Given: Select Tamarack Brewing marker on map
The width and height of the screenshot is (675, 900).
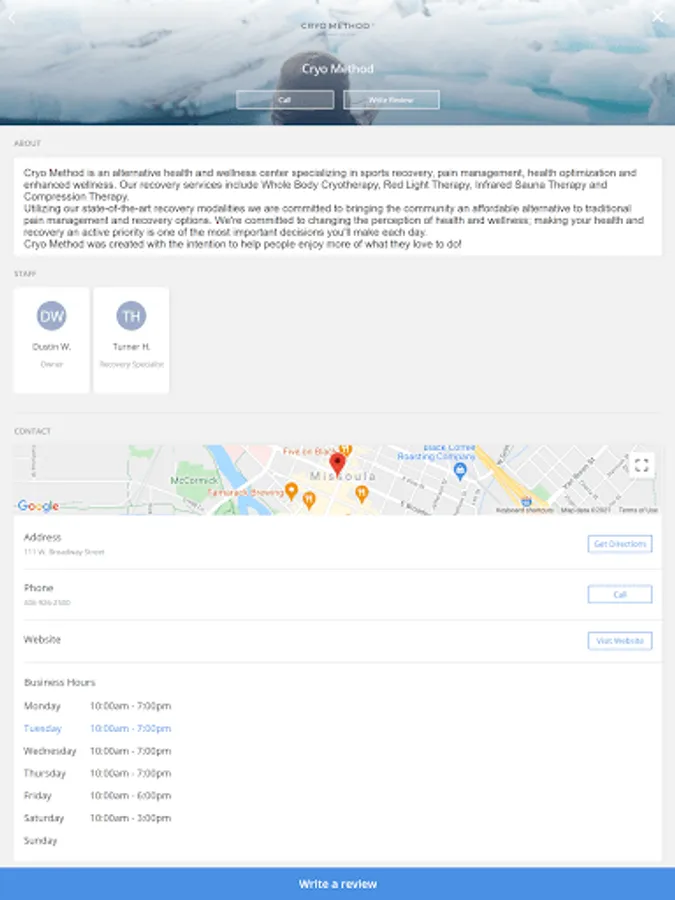Looking at the screenshot, I should click(292, 491).
